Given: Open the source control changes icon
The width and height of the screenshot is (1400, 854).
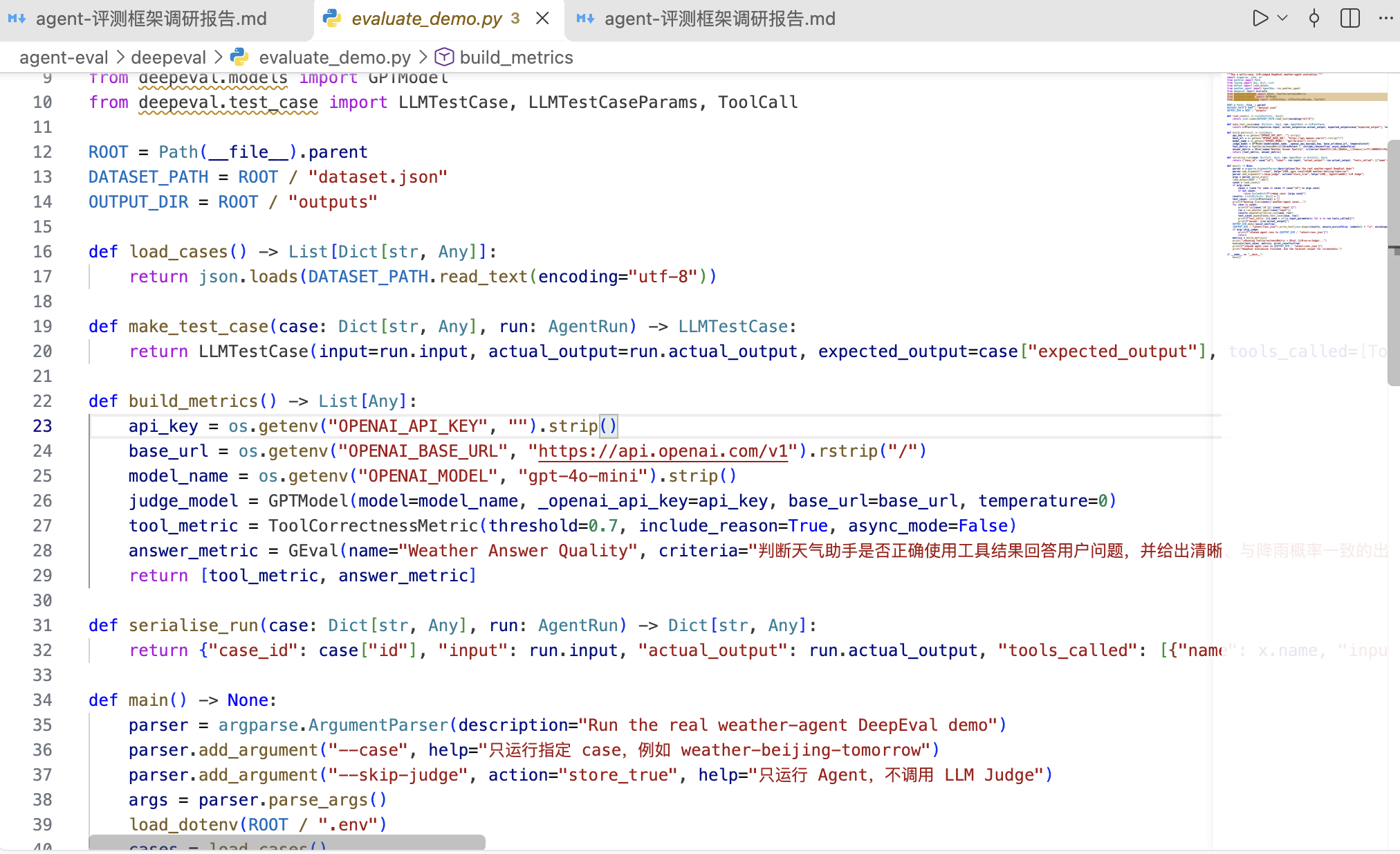Looking at the screenshot, I should coord(1314,19).
